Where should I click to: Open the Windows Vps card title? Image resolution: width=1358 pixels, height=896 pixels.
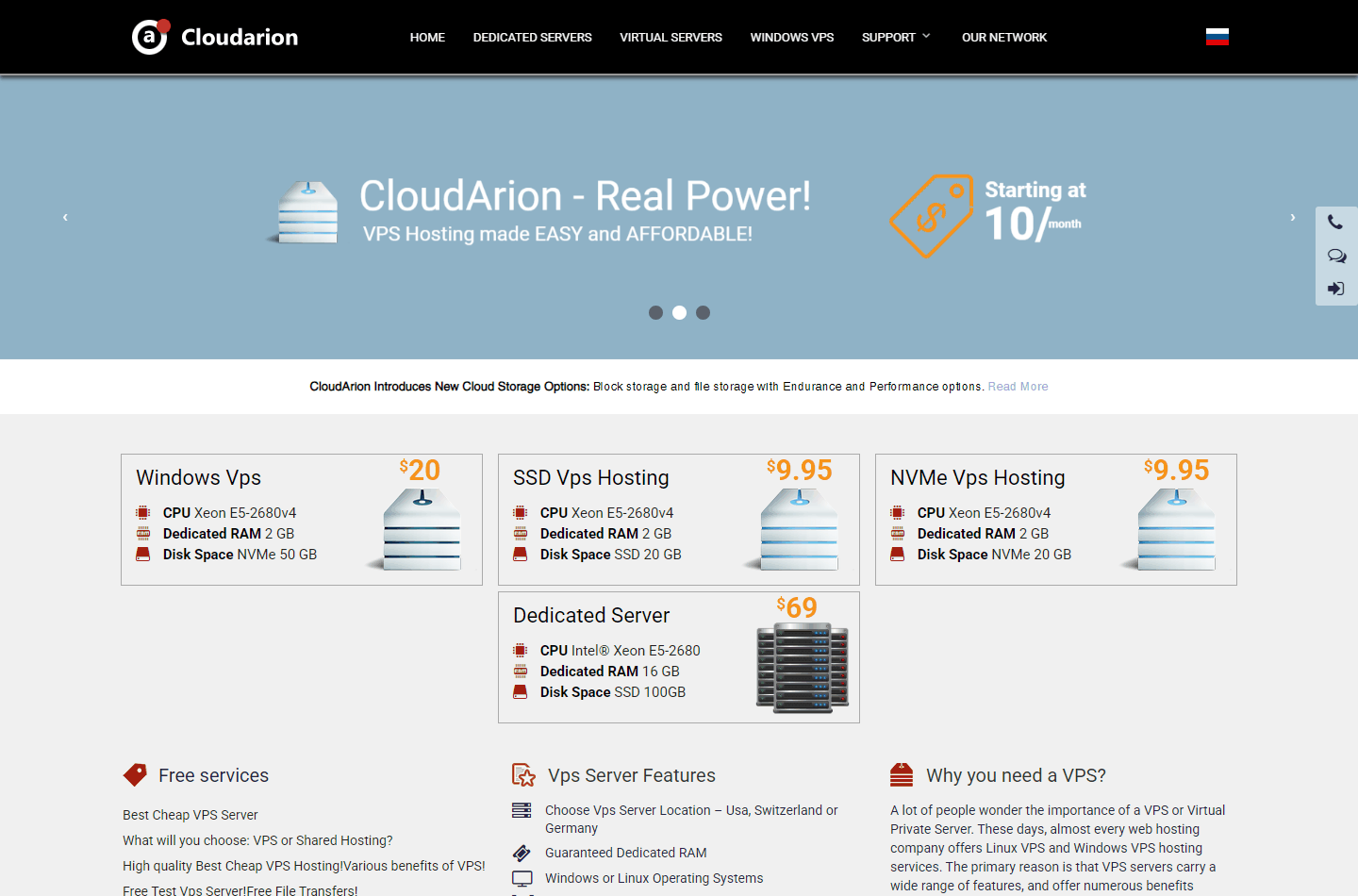198,478
